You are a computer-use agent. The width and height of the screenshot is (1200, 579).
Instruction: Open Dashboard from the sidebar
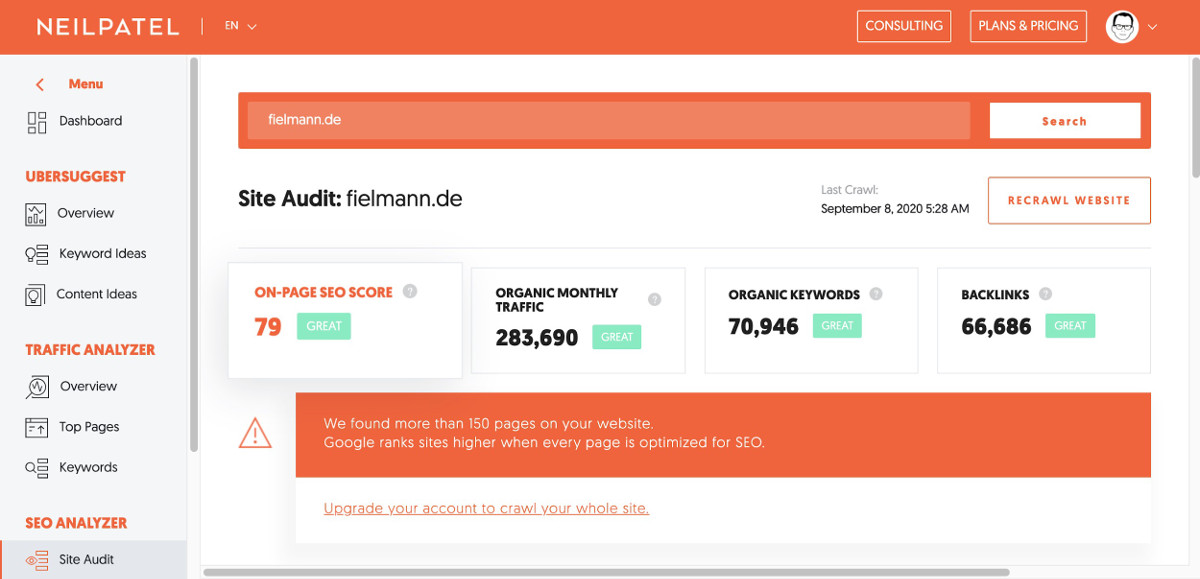point(93,122)
